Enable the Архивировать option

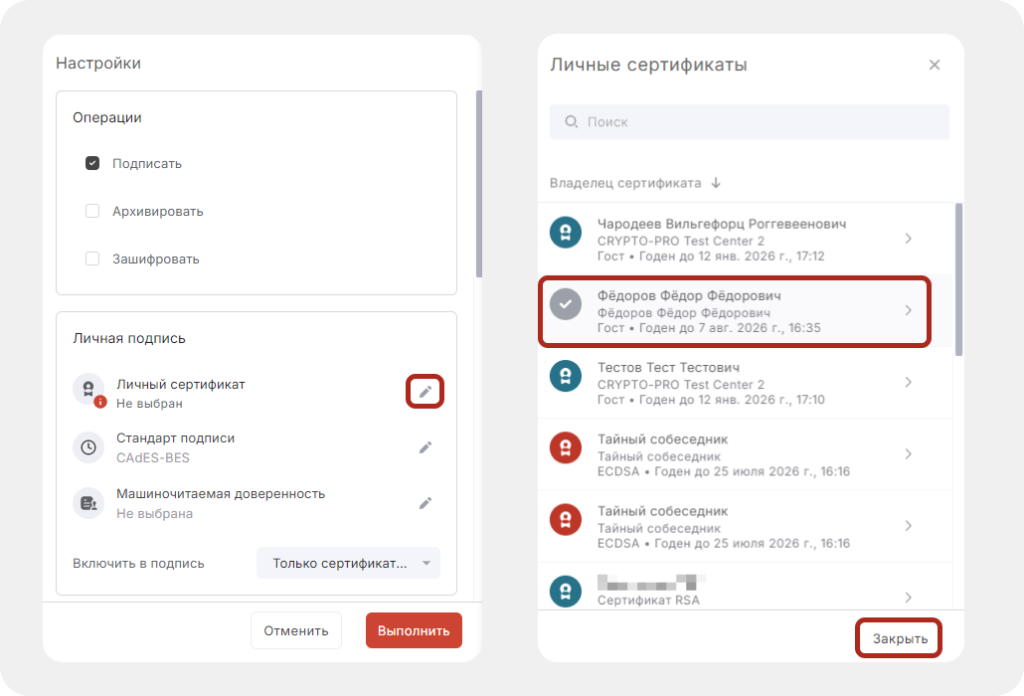click(x=92, y=211)
